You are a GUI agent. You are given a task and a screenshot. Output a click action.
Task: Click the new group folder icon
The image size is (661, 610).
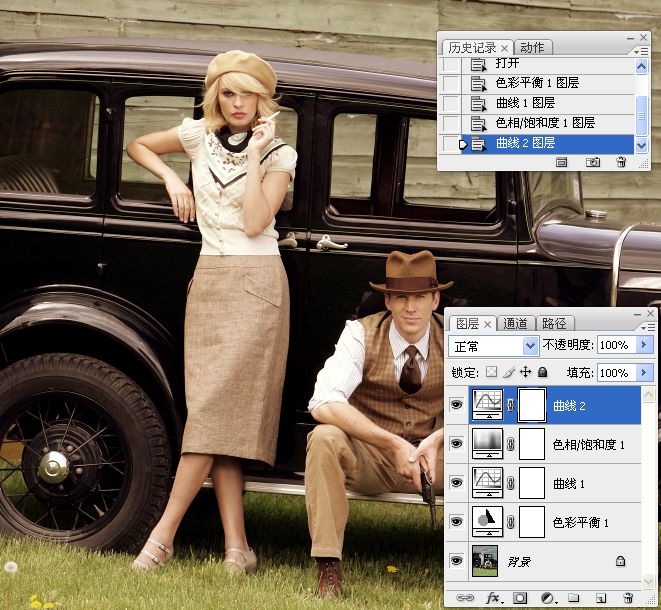pyautogui.click(x=574, y=598)
